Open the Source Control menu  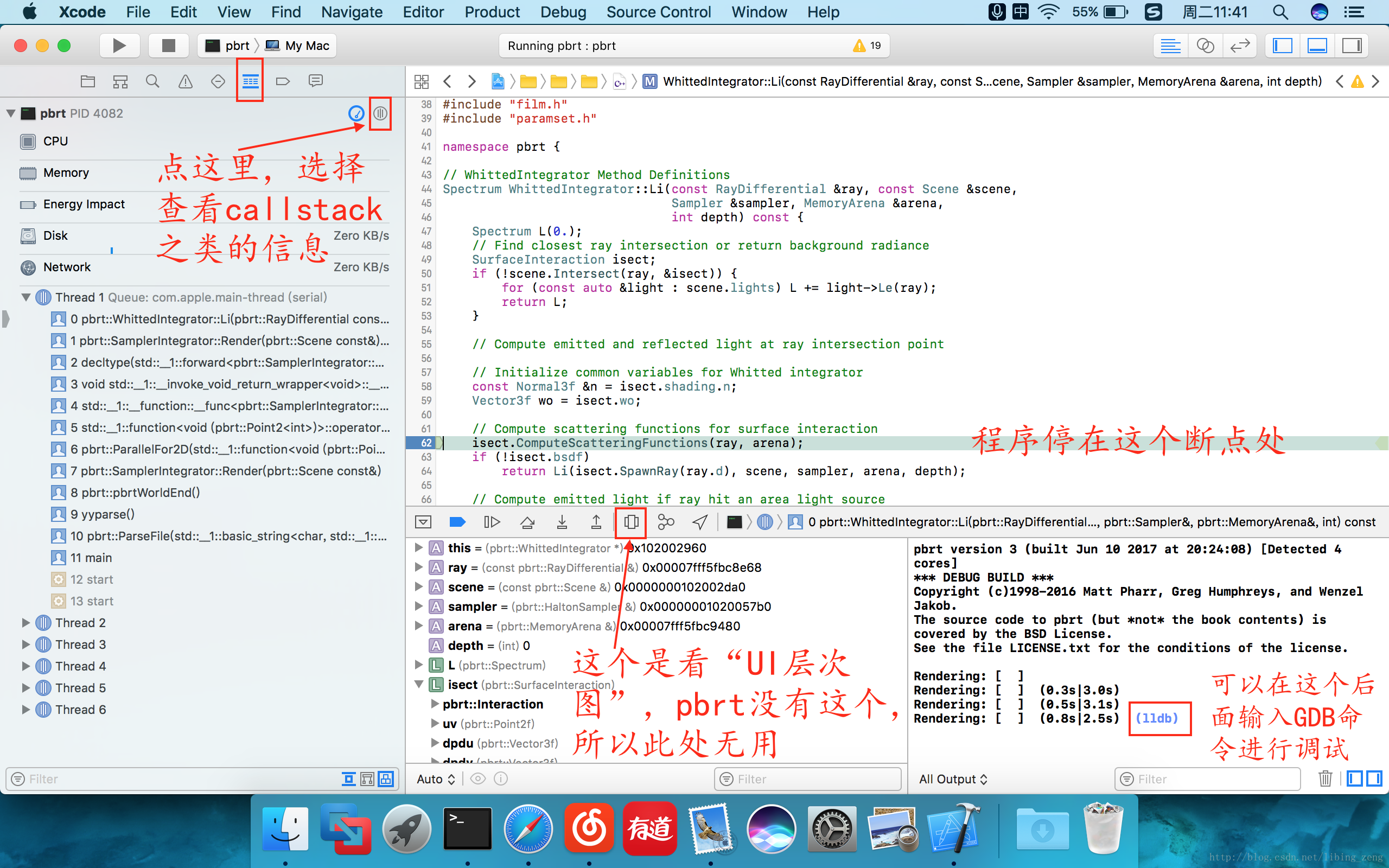click(x=658, y=12)
